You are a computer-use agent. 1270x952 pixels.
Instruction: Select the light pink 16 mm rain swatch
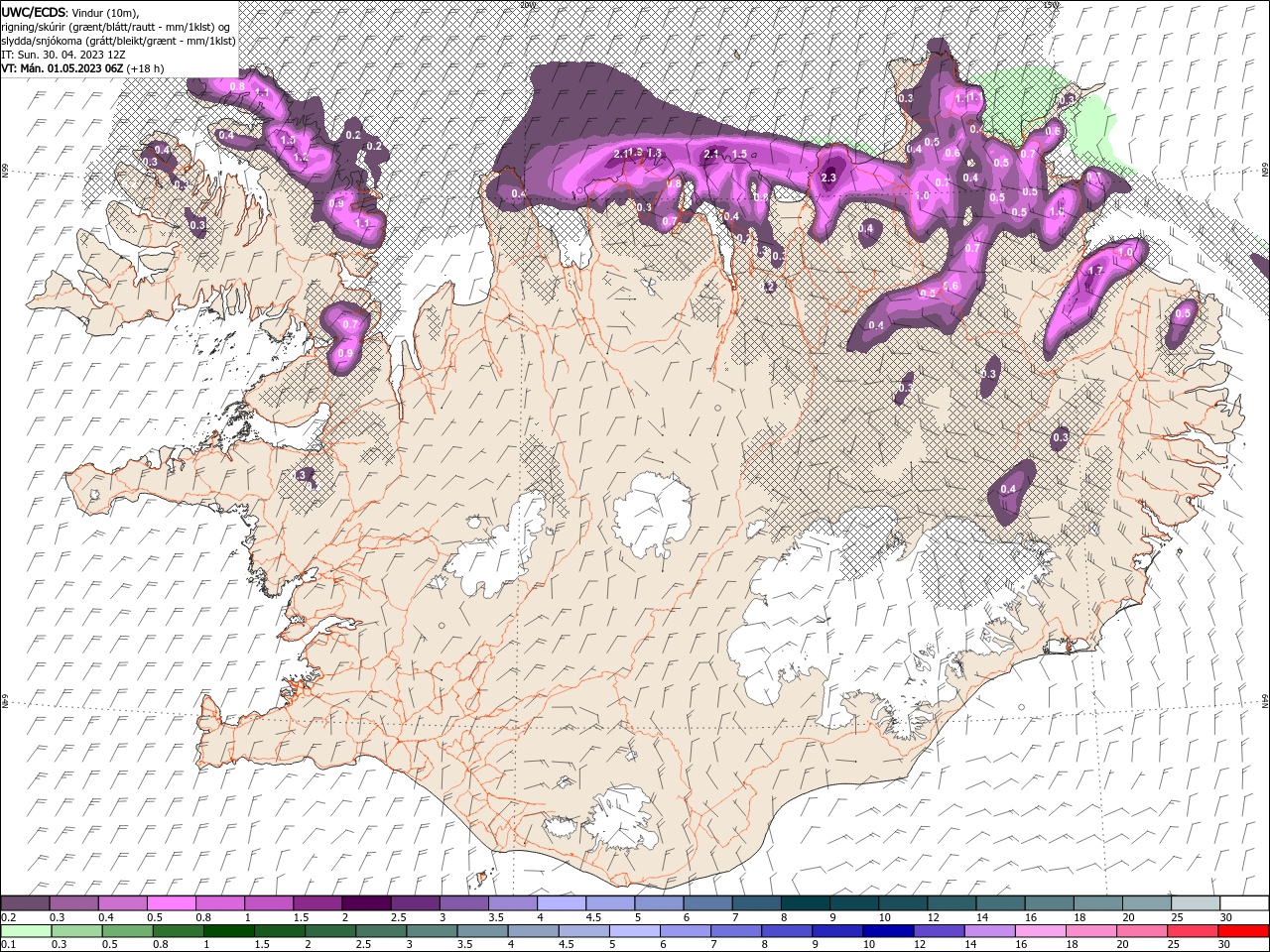(1040, 931)
